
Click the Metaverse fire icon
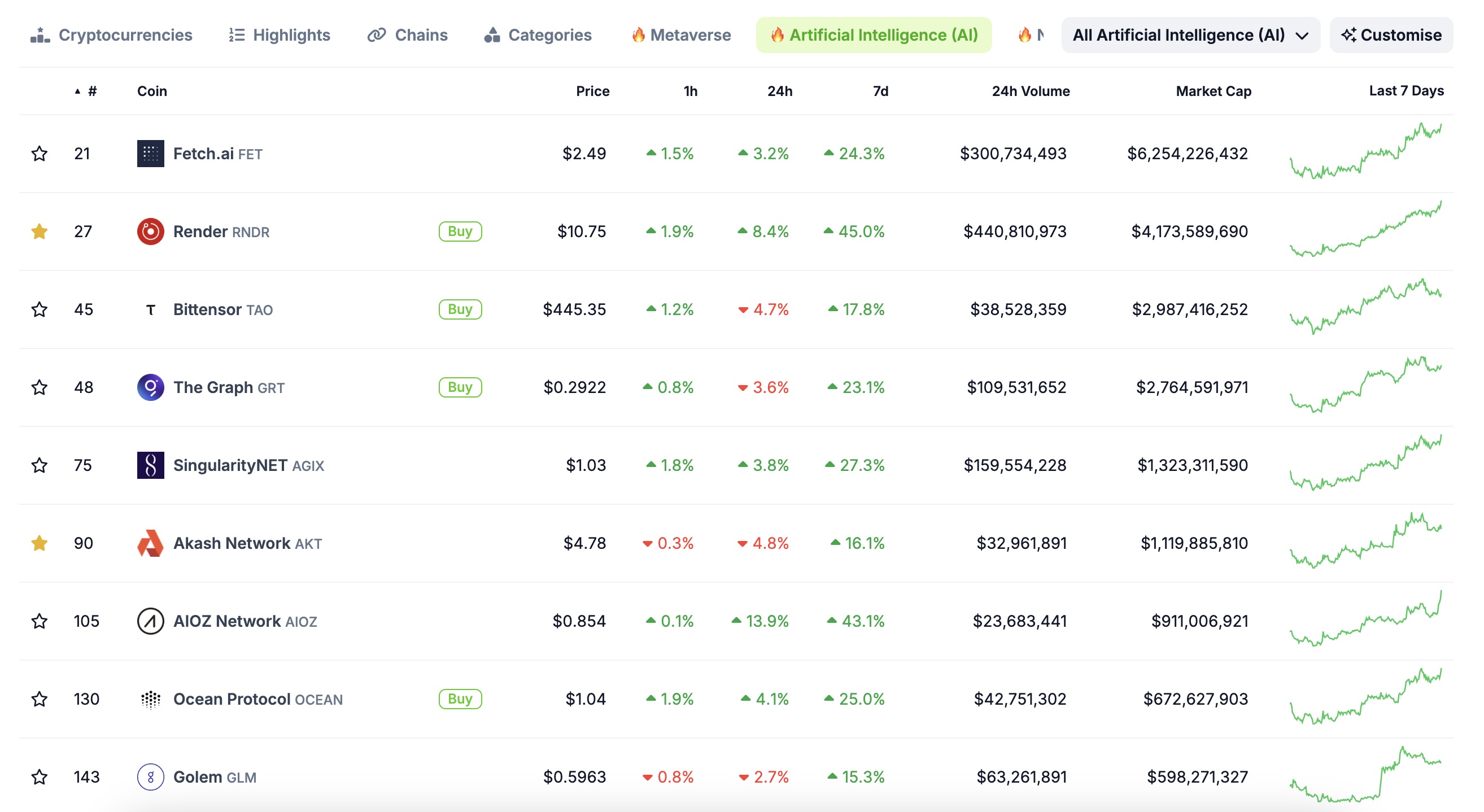pos(638,34)
